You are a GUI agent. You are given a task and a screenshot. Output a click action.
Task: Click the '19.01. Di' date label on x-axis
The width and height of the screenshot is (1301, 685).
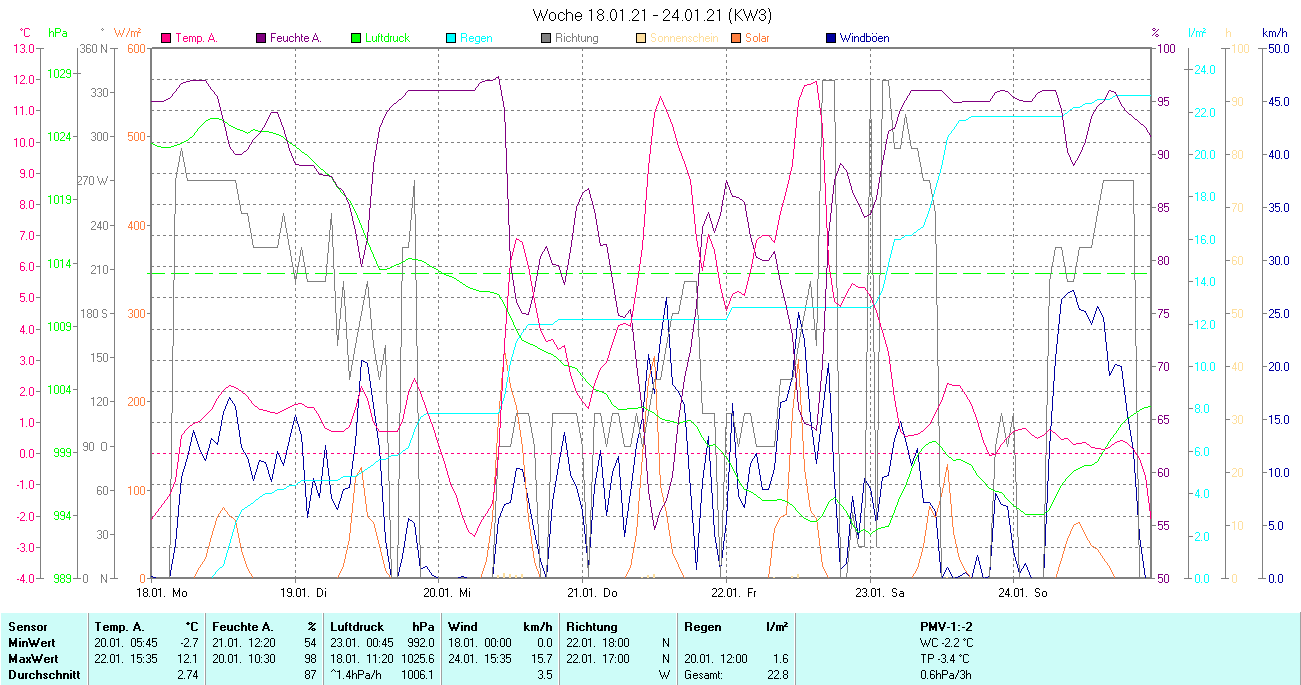pyautogui.click(x=302, y=593)
